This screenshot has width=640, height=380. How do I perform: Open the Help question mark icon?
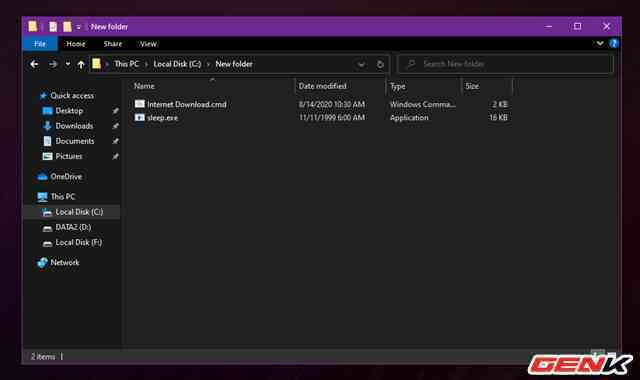(x=614, y=43)
